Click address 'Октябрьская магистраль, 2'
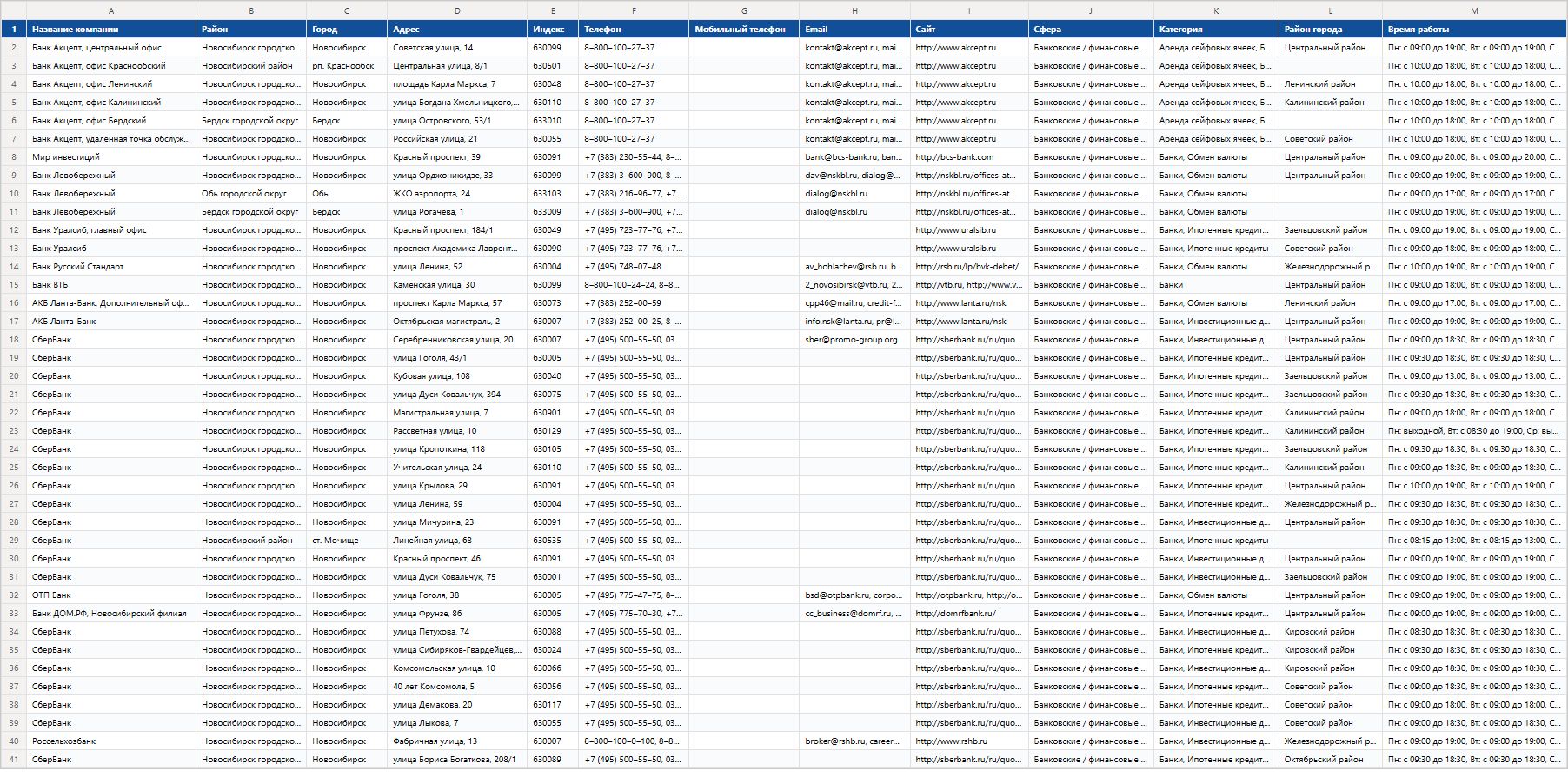Viewport: 1568px width, 784px height. coord(457,322)
